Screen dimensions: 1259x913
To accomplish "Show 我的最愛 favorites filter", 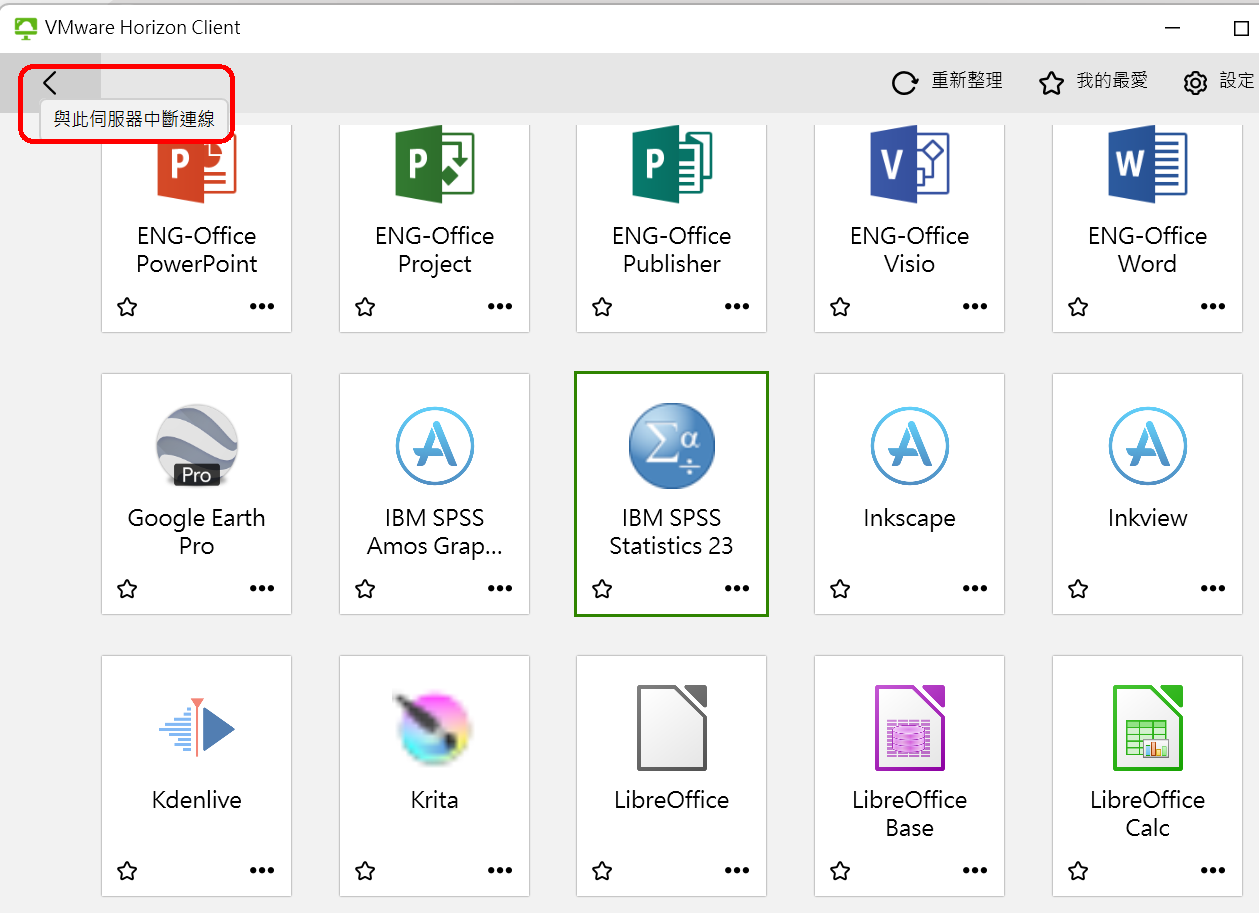I will (x=1092, y=82).
